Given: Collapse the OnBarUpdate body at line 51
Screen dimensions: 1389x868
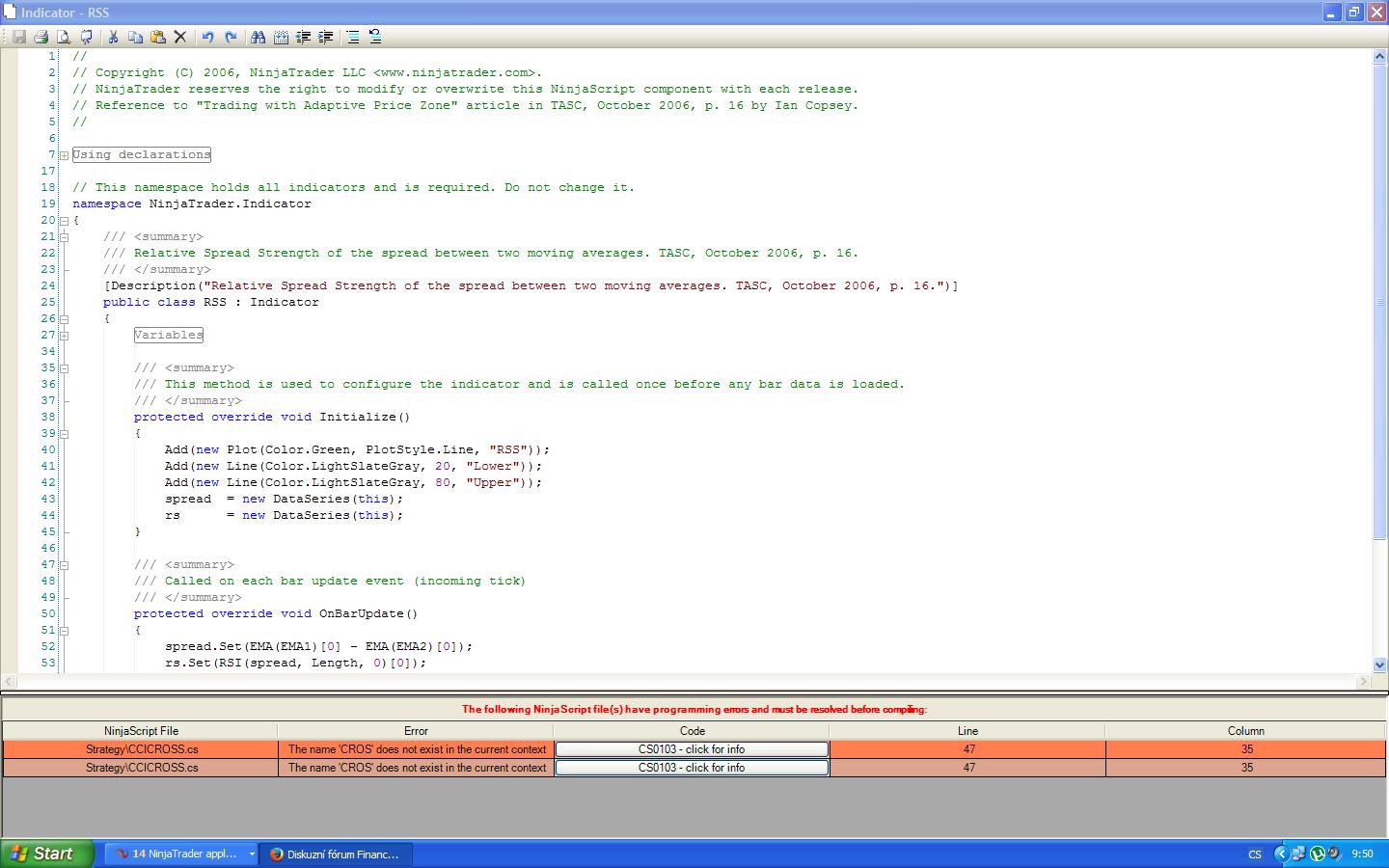Looking at the screenshot, I should click(x=64, y=631).
